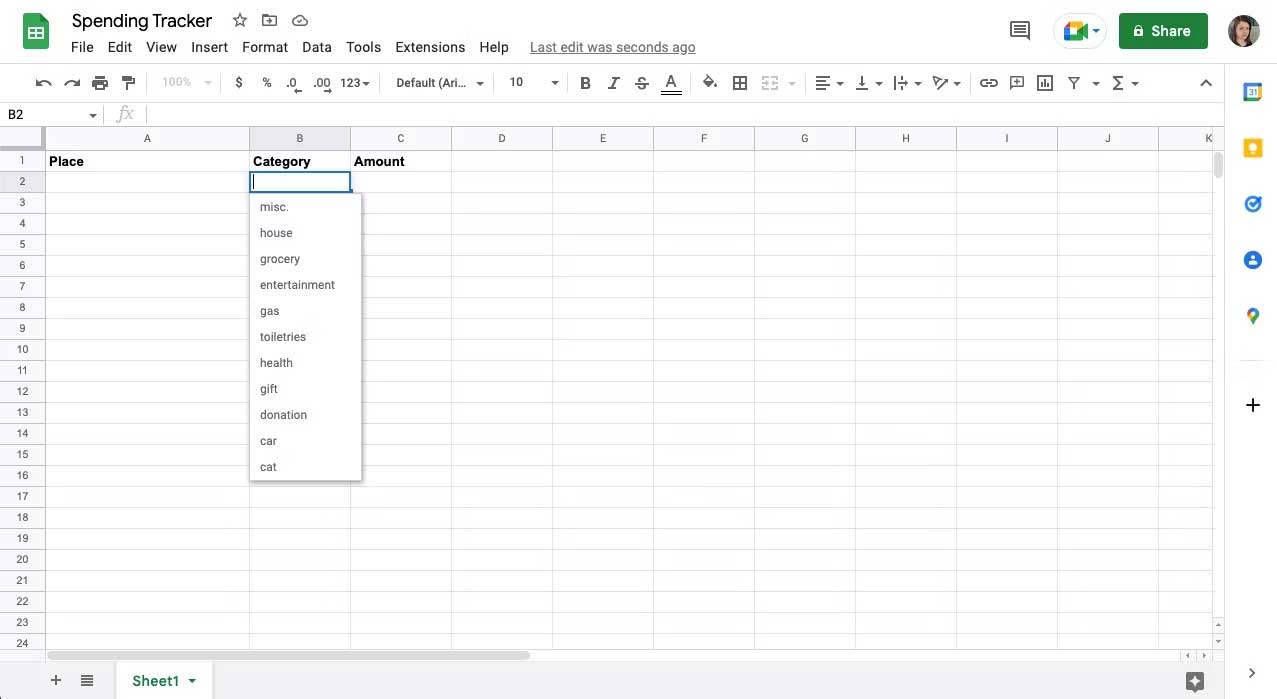Viewport: 1277px width, 699px height.
Task: Open Sheet1 tab options arrow
Action: 192,681
